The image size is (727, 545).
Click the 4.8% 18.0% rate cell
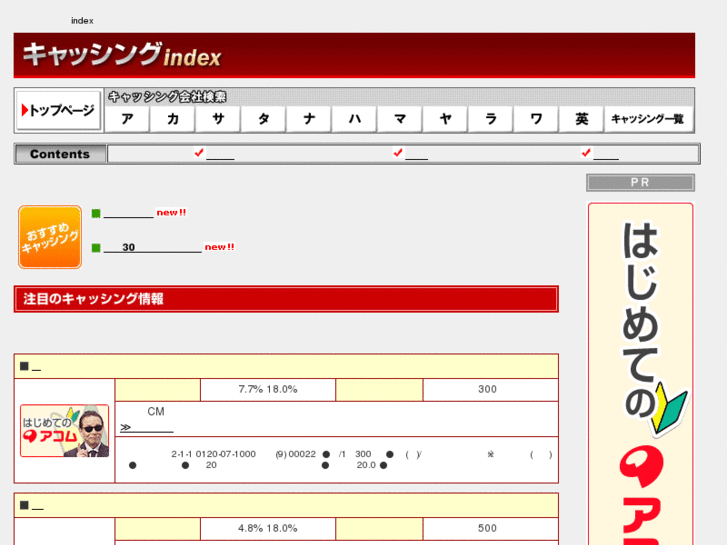[x=268, y=528]
